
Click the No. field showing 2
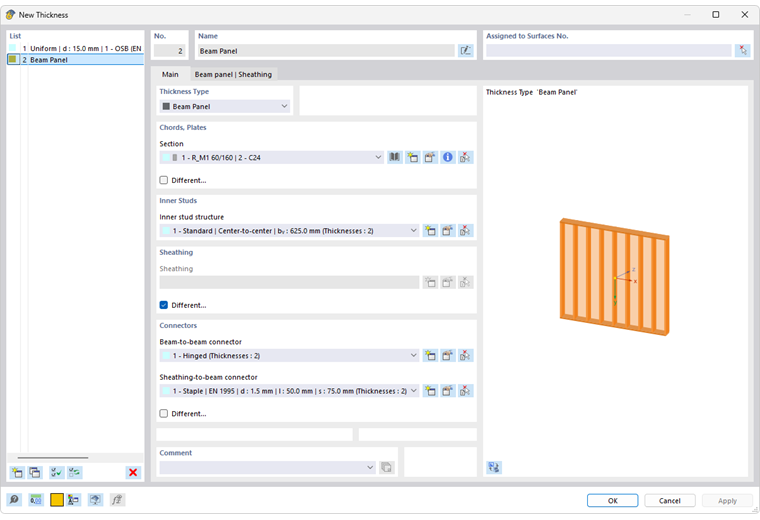(169, 50)
